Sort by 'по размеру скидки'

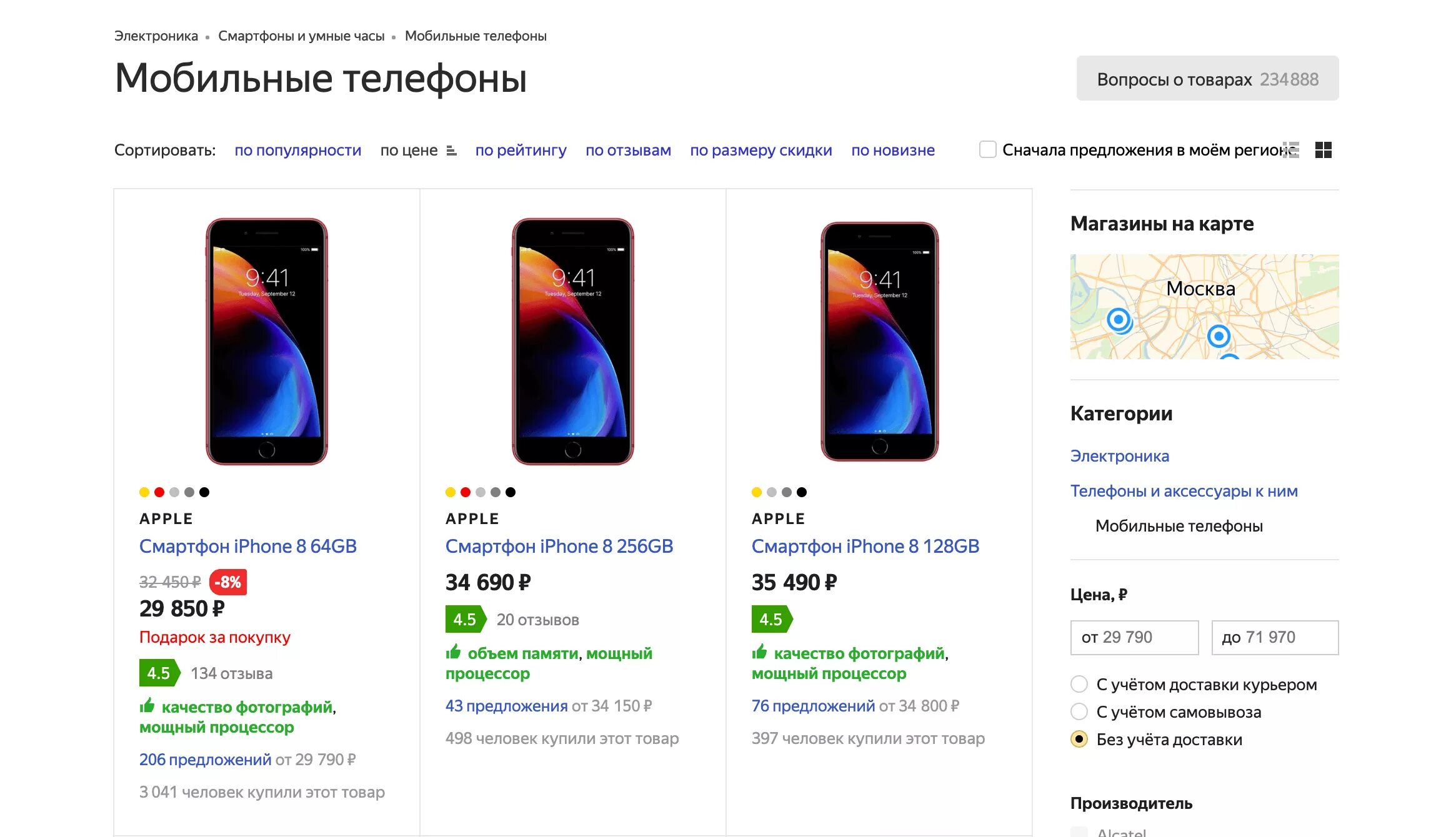(761, 151)
